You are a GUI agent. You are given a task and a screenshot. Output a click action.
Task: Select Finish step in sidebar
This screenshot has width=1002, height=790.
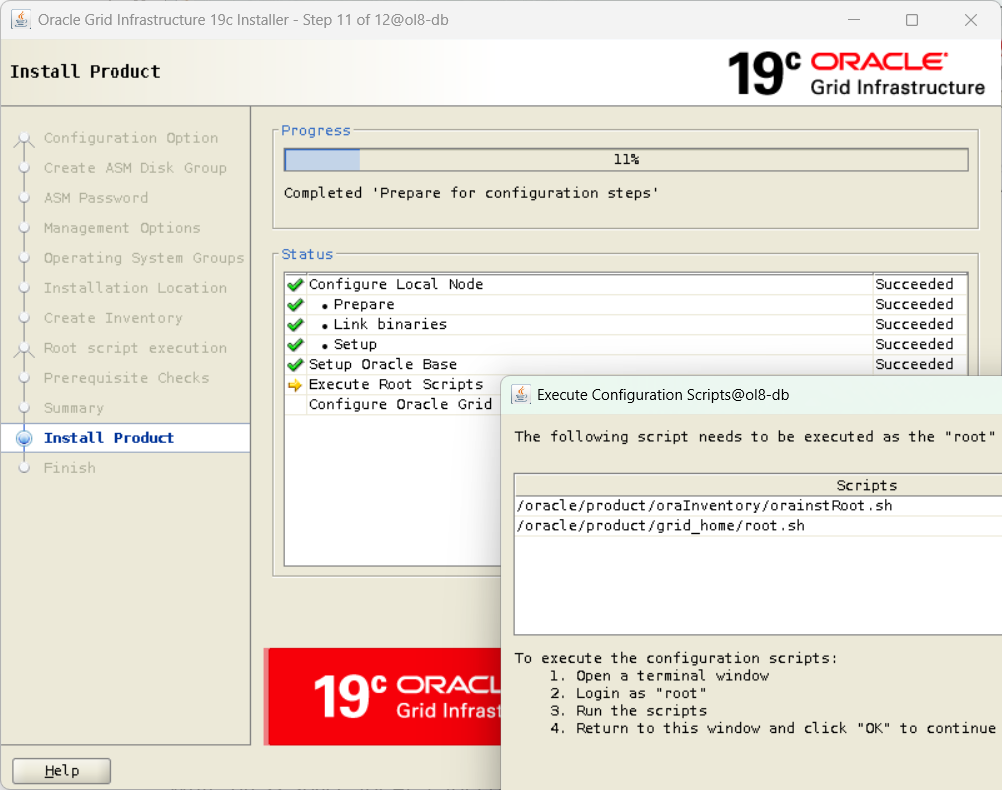coord(69,468)
